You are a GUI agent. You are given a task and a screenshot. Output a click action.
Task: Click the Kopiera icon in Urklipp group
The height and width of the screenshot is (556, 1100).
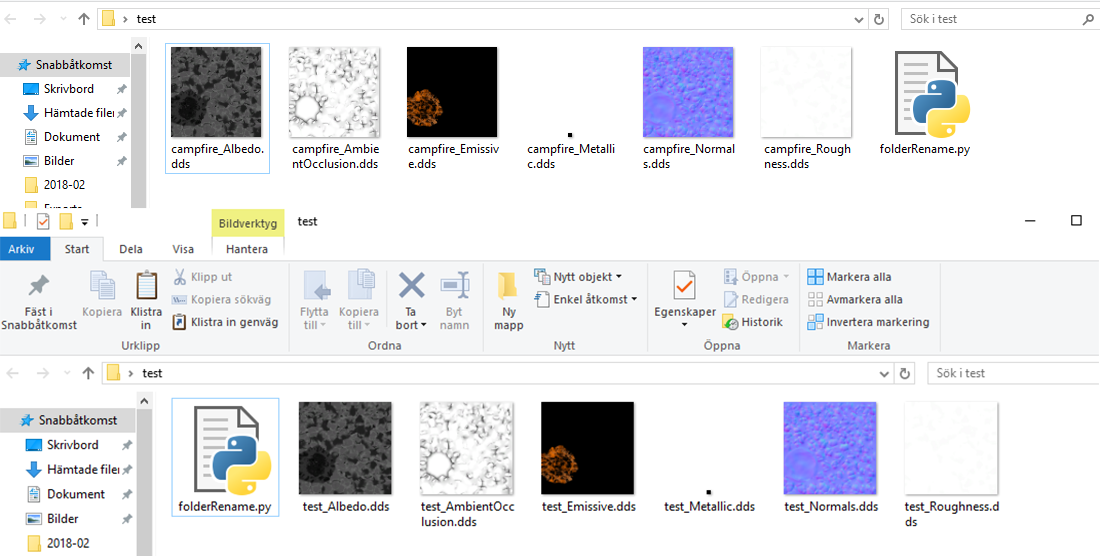102,285
